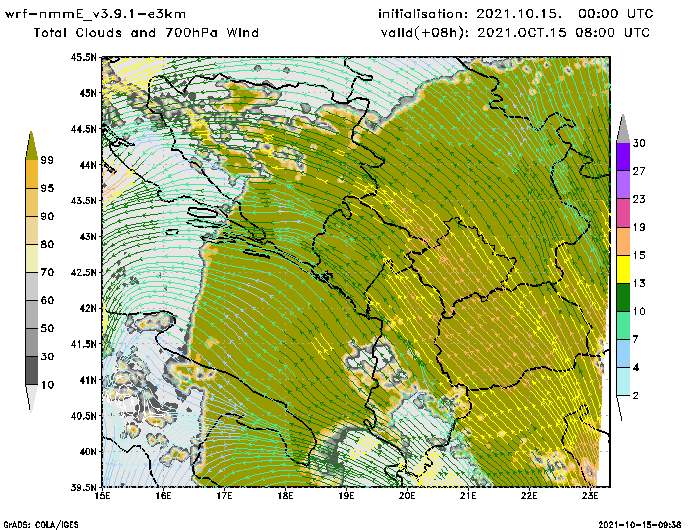Click the 80 value on the cloud legend
Viewport: 700px width, 530px height.
[x=47, y=244]
